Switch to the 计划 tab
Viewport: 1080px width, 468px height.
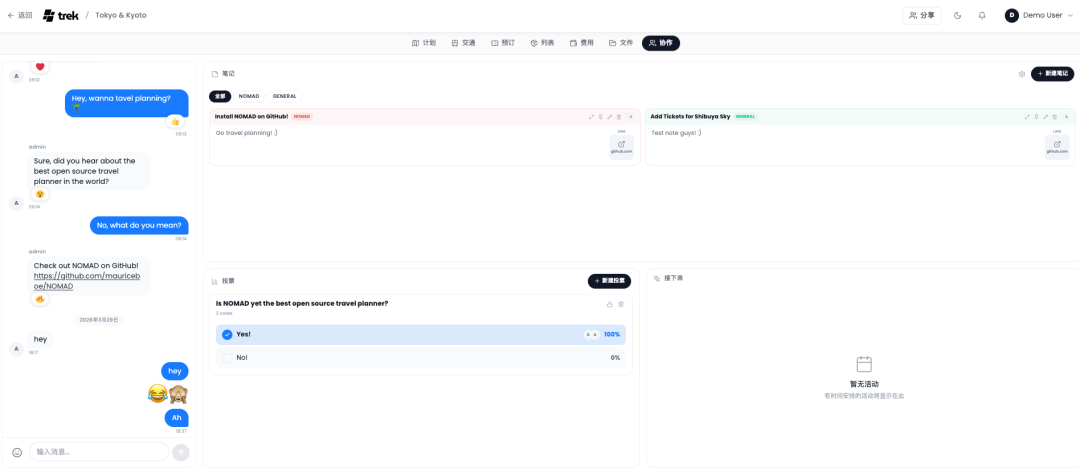[424, 43]
